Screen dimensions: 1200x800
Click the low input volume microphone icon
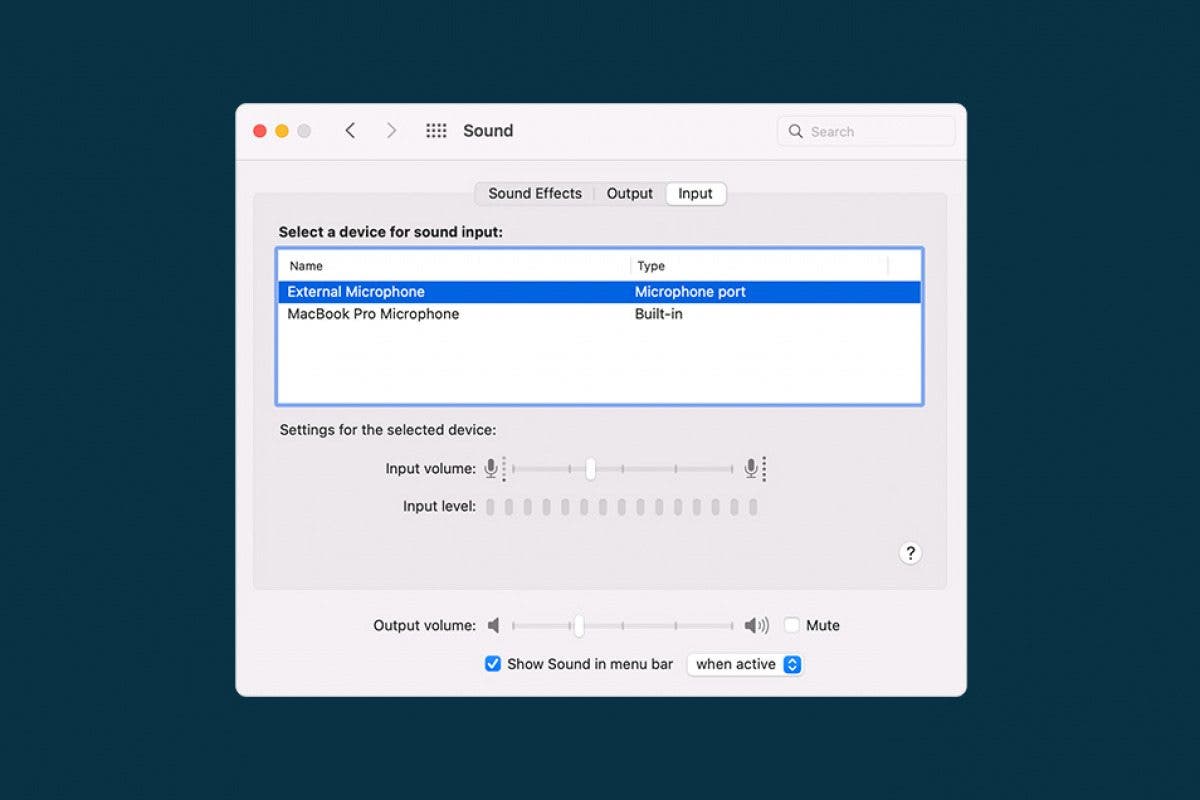[492, 468]
